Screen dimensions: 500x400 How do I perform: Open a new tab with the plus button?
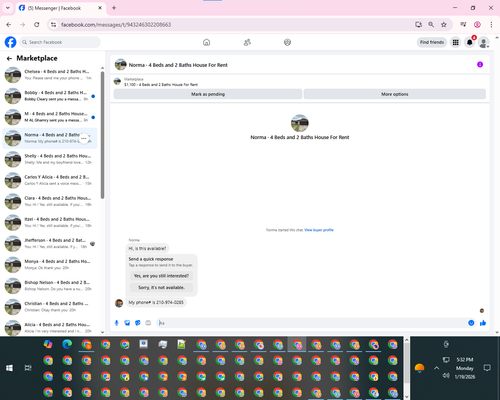(114, 8)
